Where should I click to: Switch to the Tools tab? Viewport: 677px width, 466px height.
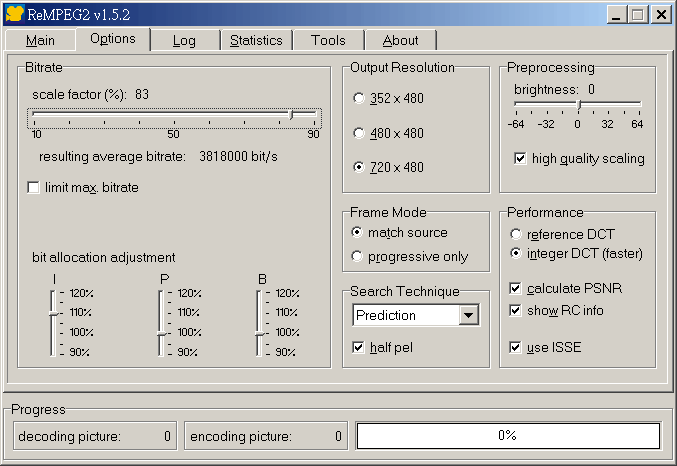pyautogui.click(x=328, y=40)
